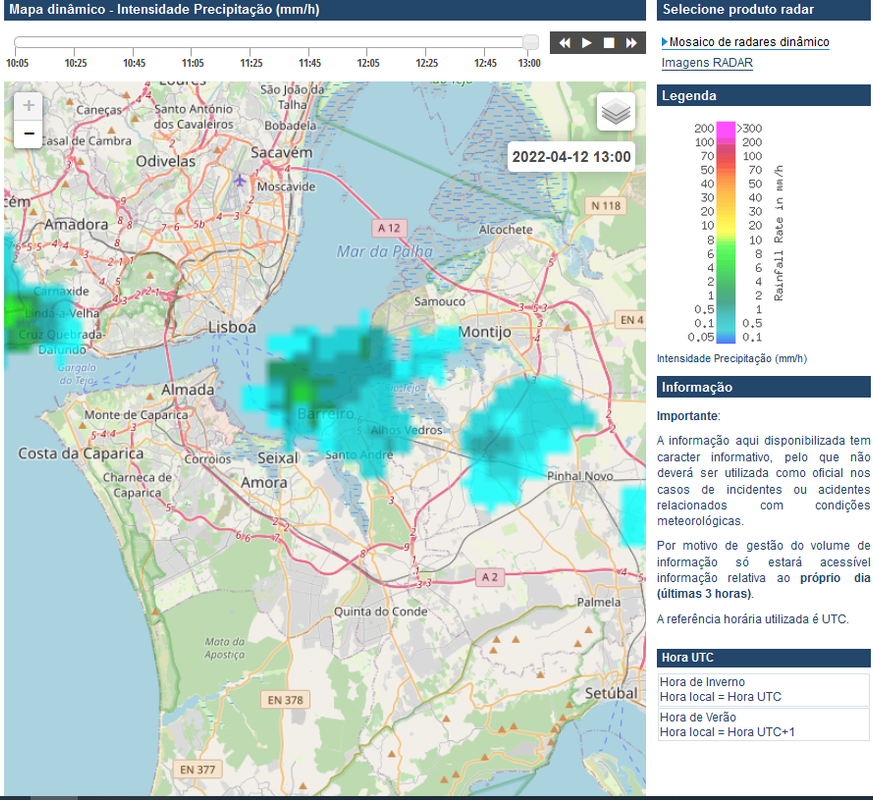
Task: Jump to 11:45 on the timeline
Action: (x=310, y=63)
